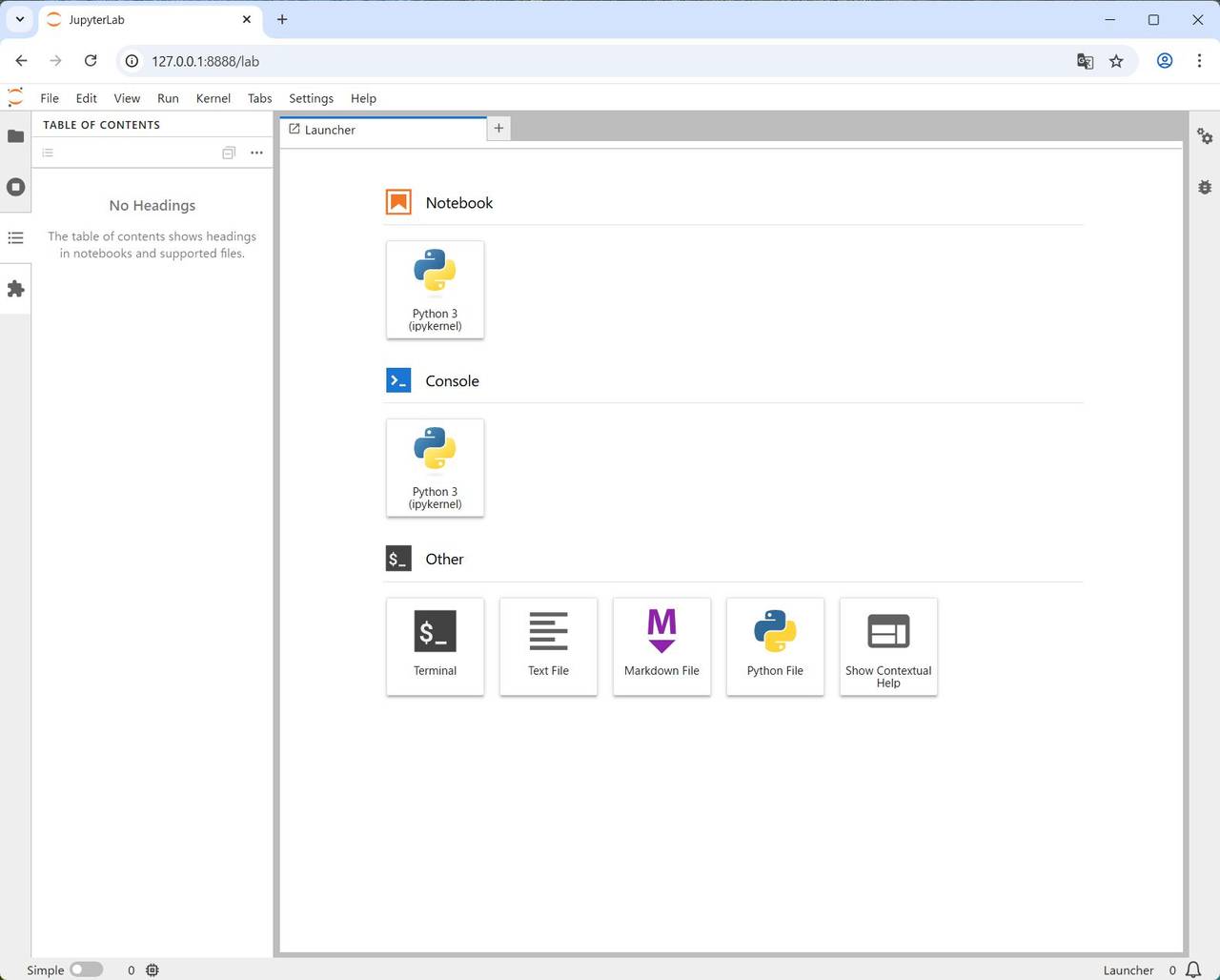
Task: Click the Notebook section icon
Action: pyautogui.click(x=398, y=202)
